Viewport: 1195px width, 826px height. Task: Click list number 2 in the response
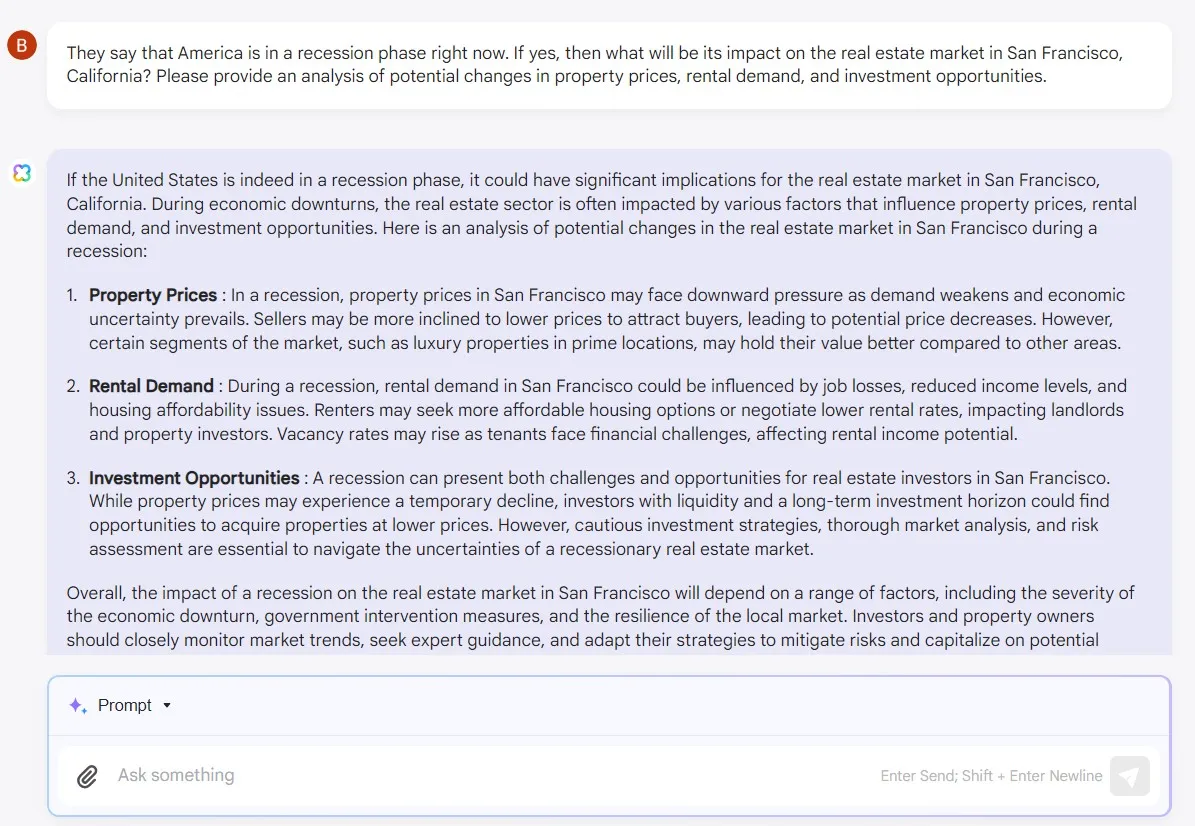71,386
